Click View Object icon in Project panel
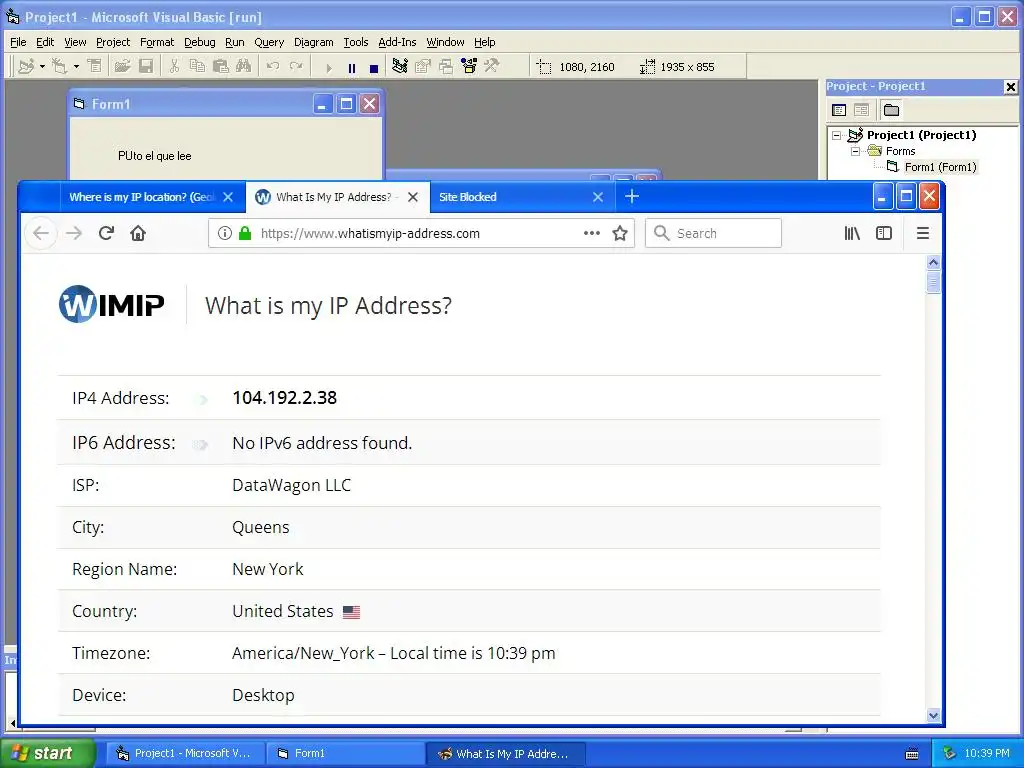Viewport: 1024px width, 768px height. (x=861, y=110)
